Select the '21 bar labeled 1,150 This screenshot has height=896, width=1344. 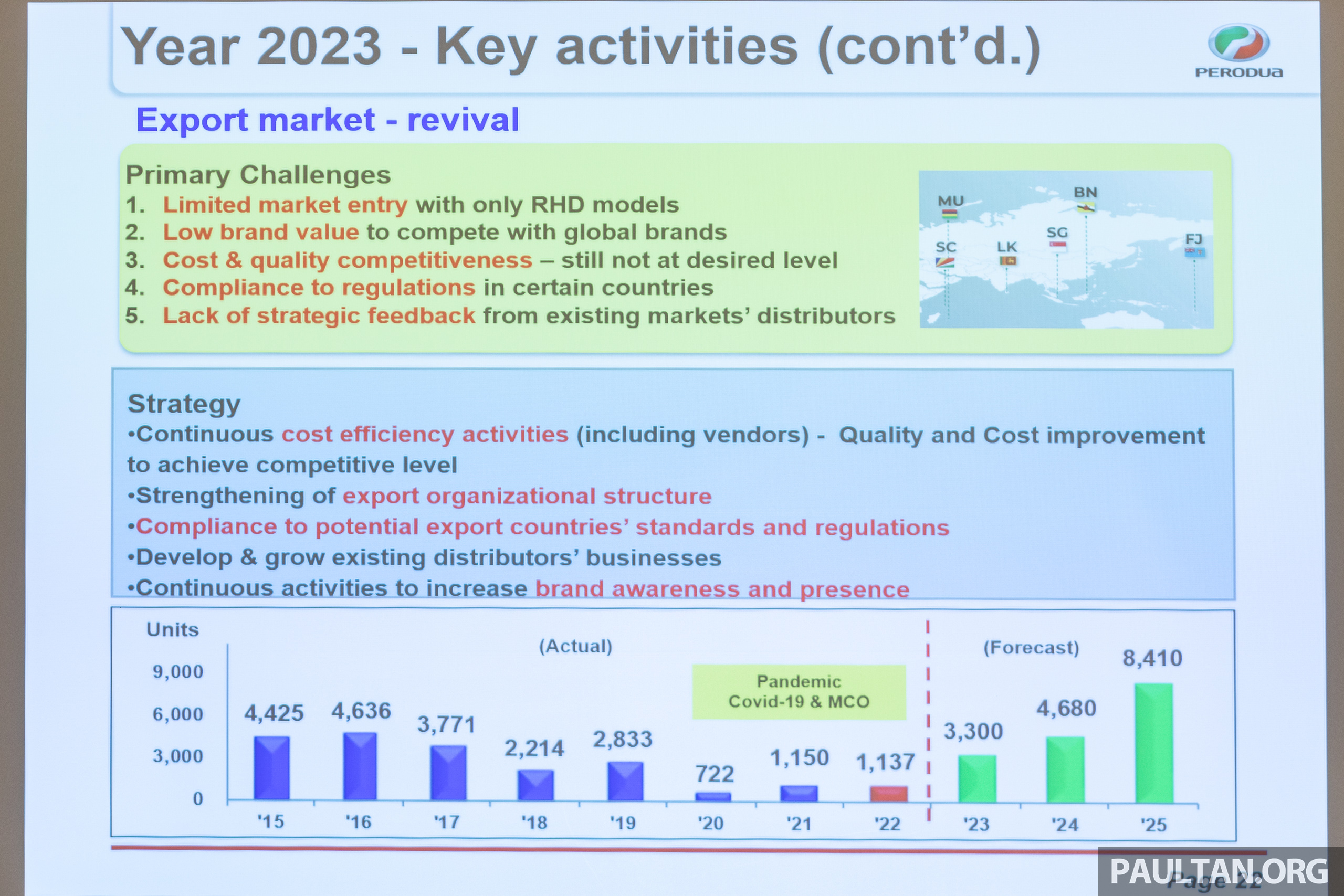tap(799, 794)
